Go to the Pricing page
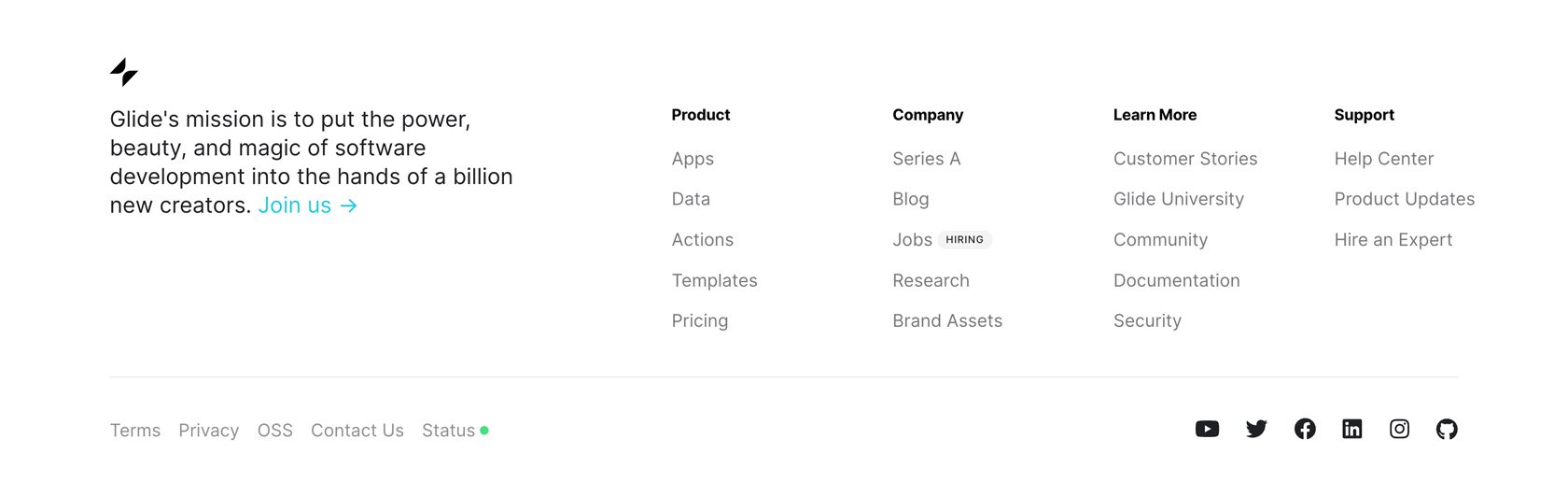The height and width of the screenshot is (496, 1568). 699,320
